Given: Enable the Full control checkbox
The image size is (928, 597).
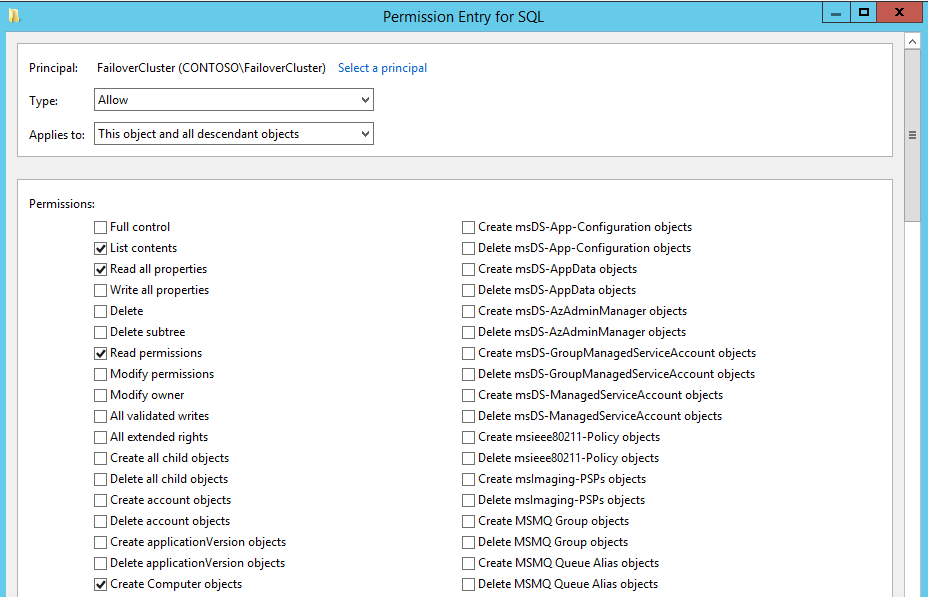Looking at the screenshot, I should 101,227.
